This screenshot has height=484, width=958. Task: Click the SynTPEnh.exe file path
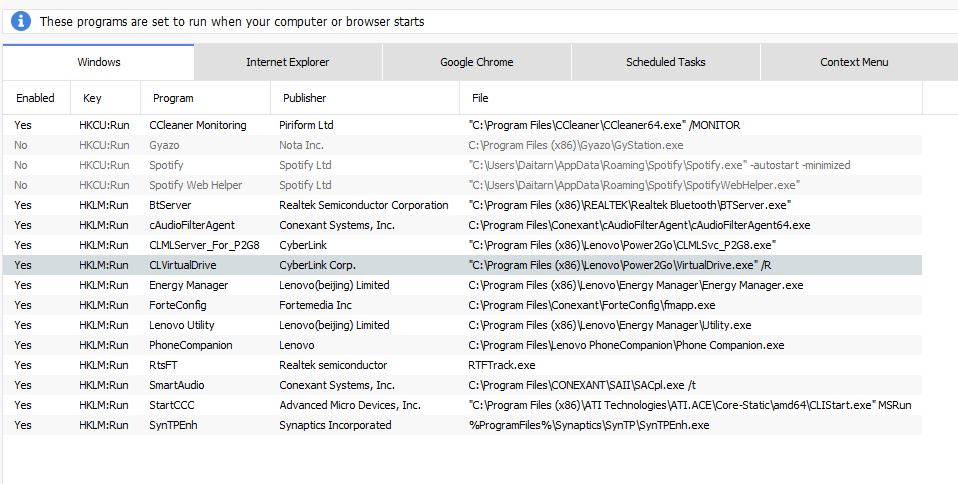coord(588,425)
